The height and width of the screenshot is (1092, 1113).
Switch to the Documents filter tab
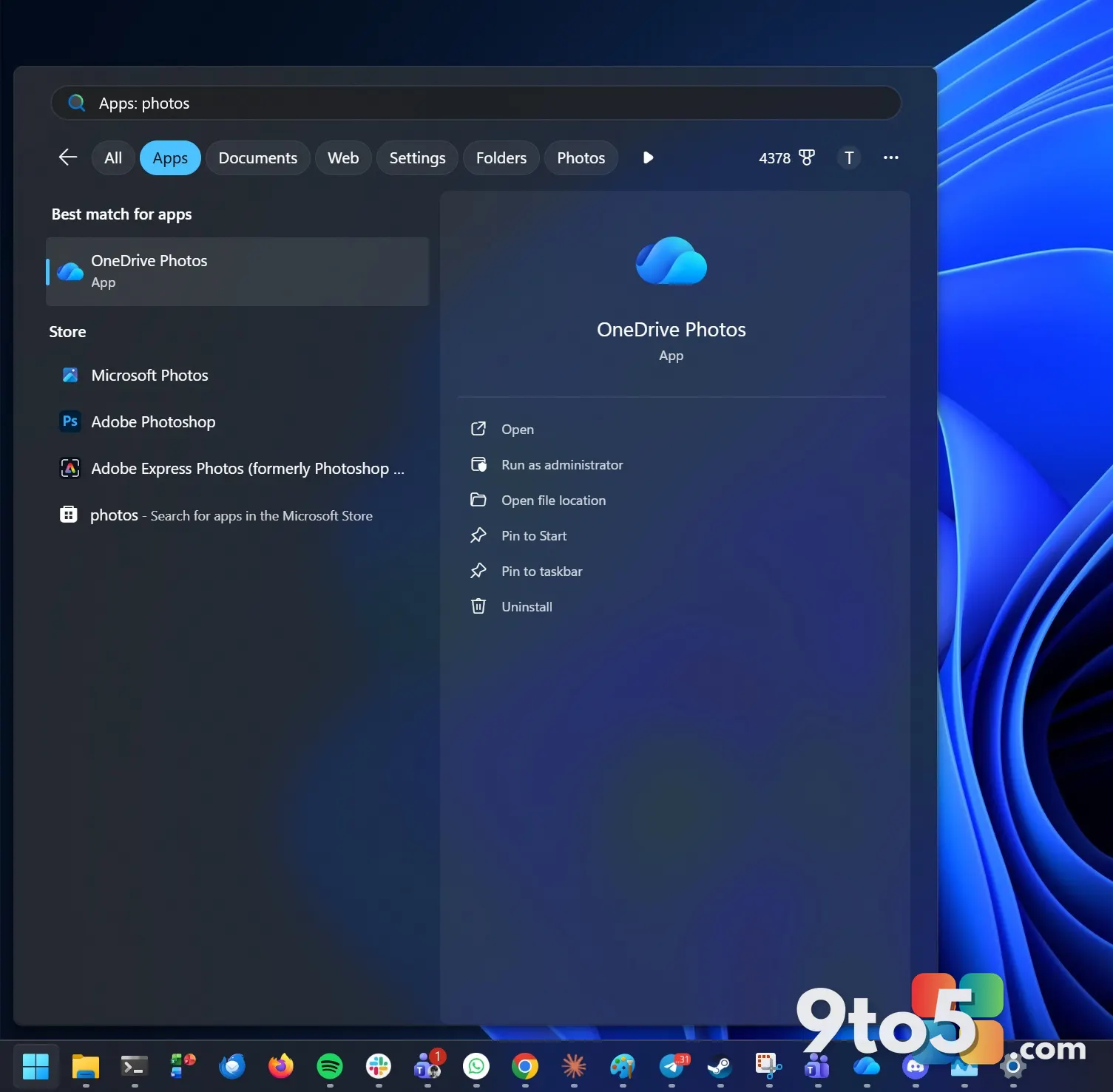click(x=258, y=158)
